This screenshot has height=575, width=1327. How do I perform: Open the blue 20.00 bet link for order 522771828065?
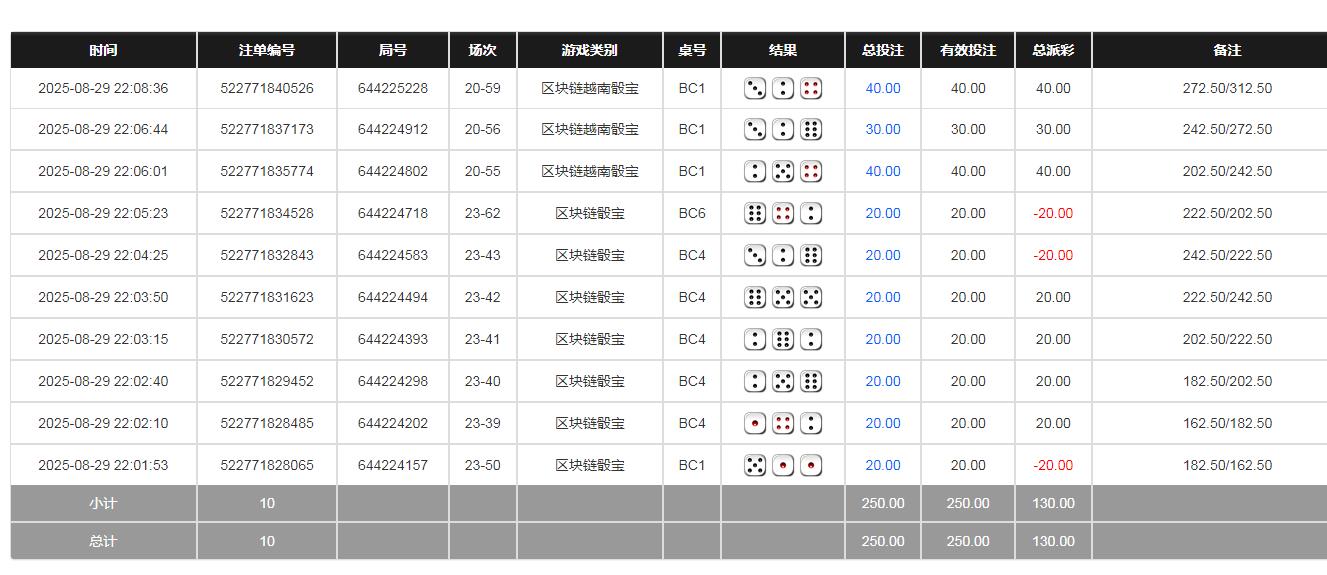[x=882, y=466]
